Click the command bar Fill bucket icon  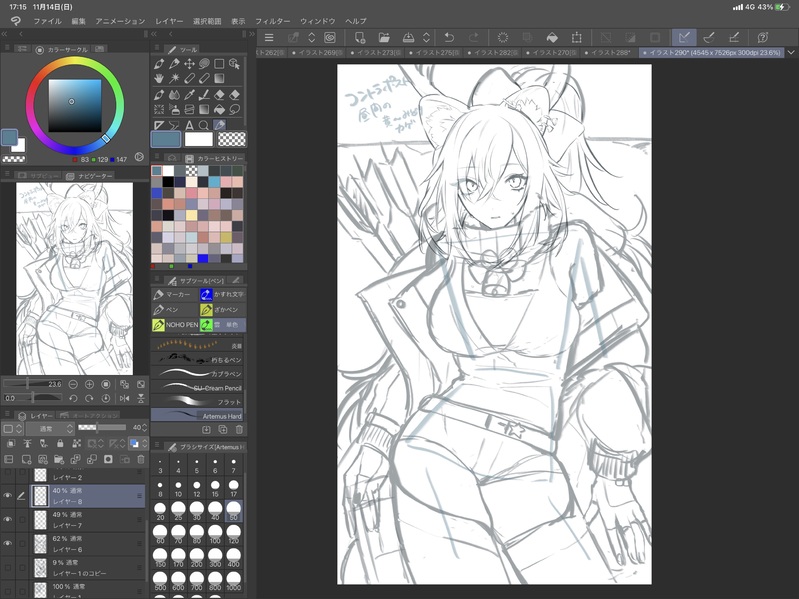coord(552,37)
